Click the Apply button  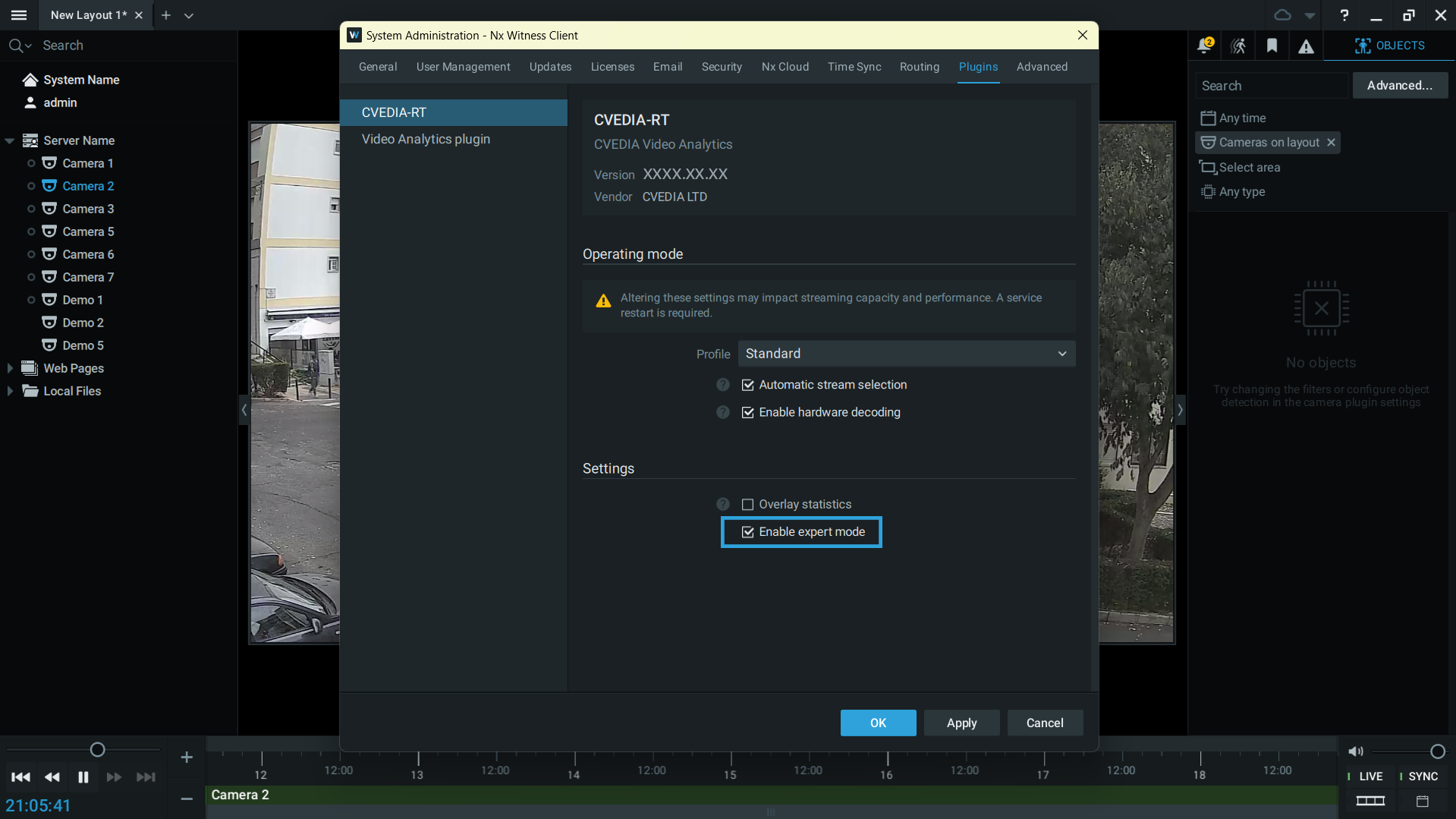click(961, 723)
